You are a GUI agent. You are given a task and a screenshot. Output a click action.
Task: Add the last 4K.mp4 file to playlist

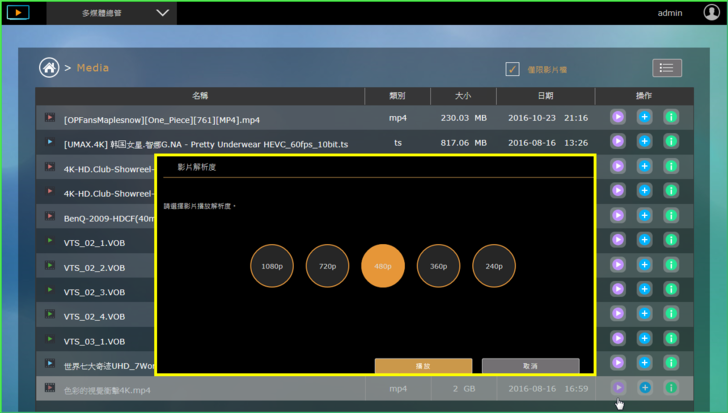[644, 388]
